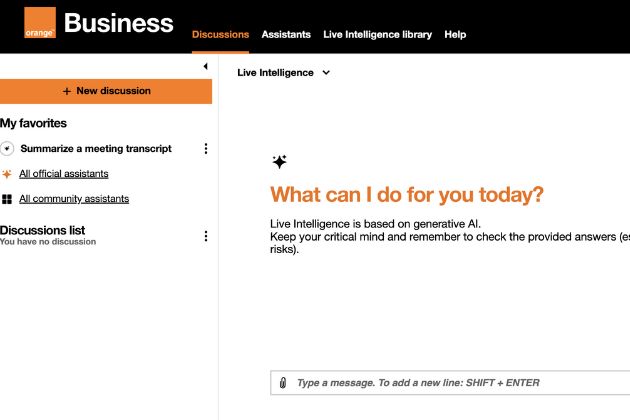Open Discussions list options menu
Viewport: 630px width, 420px height.
[x=206, y=236]
